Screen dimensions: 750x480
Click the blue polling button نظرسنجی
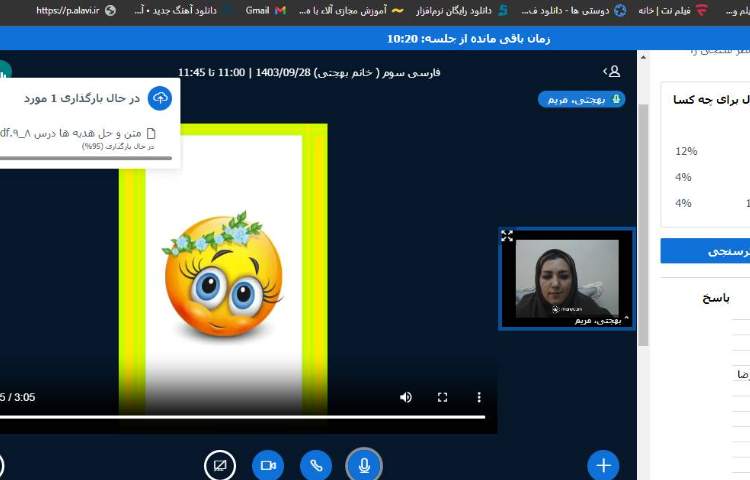click(x=705, y=251)
